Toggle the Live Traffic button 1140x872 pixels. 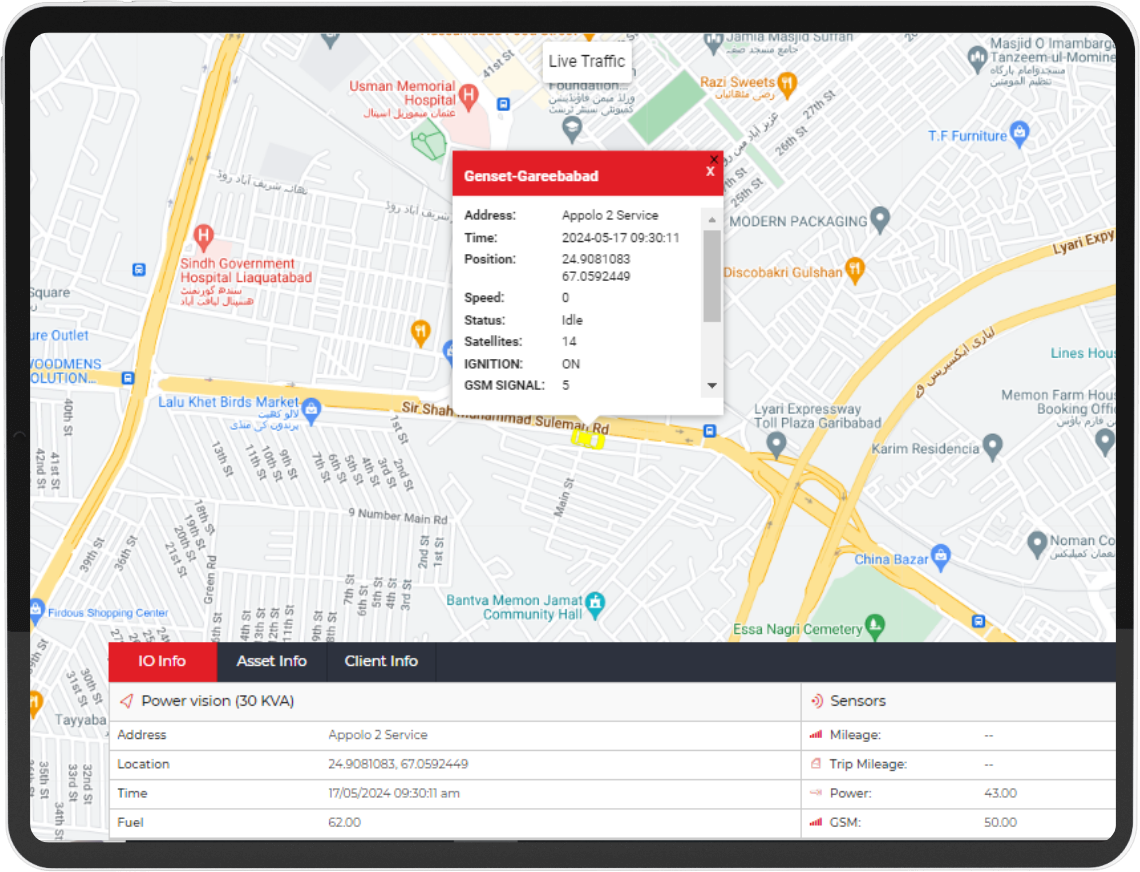tap(587, 61)
